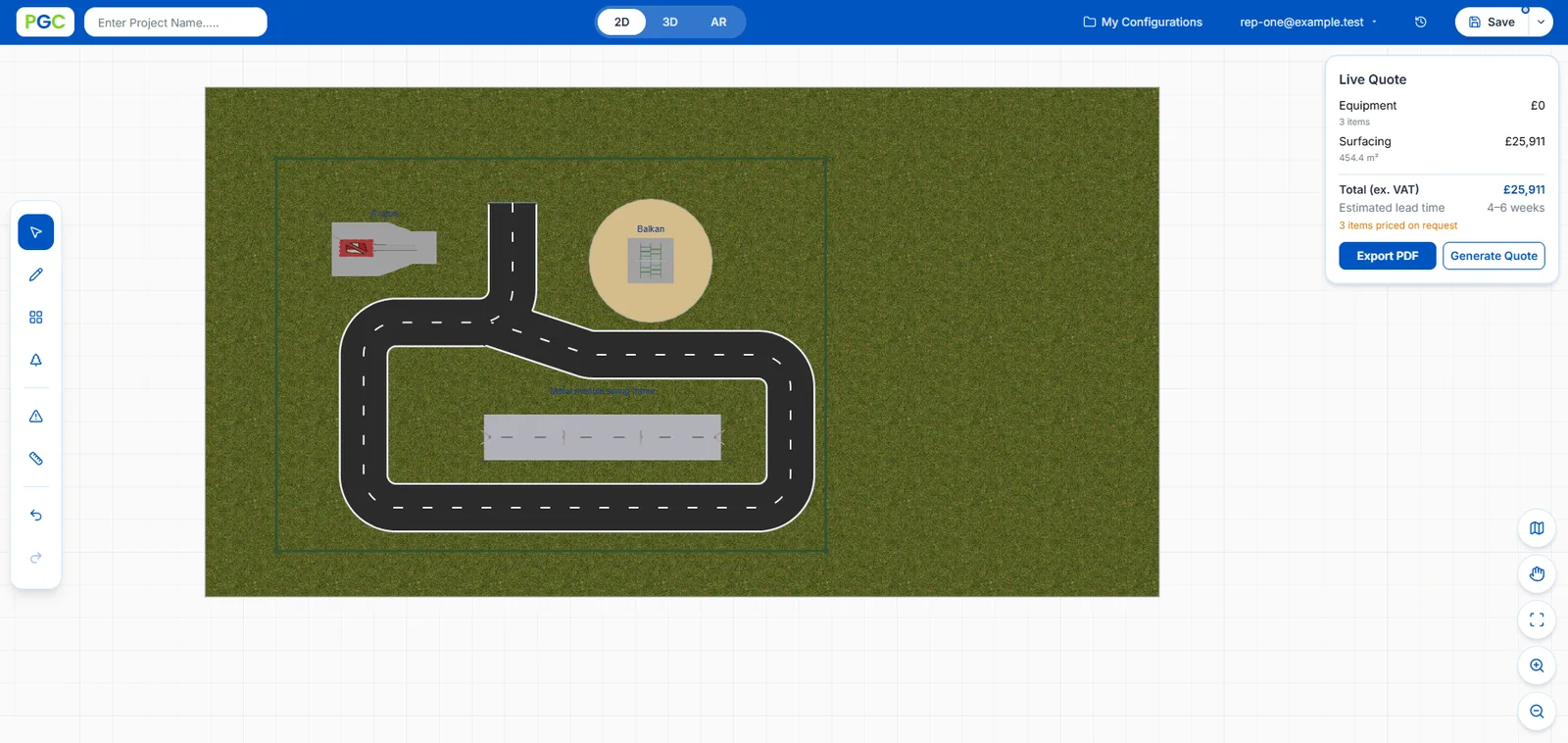Select the pencil draw tool
The width and height of the screenshot is (1568, 743).
[x=36, y=274]
